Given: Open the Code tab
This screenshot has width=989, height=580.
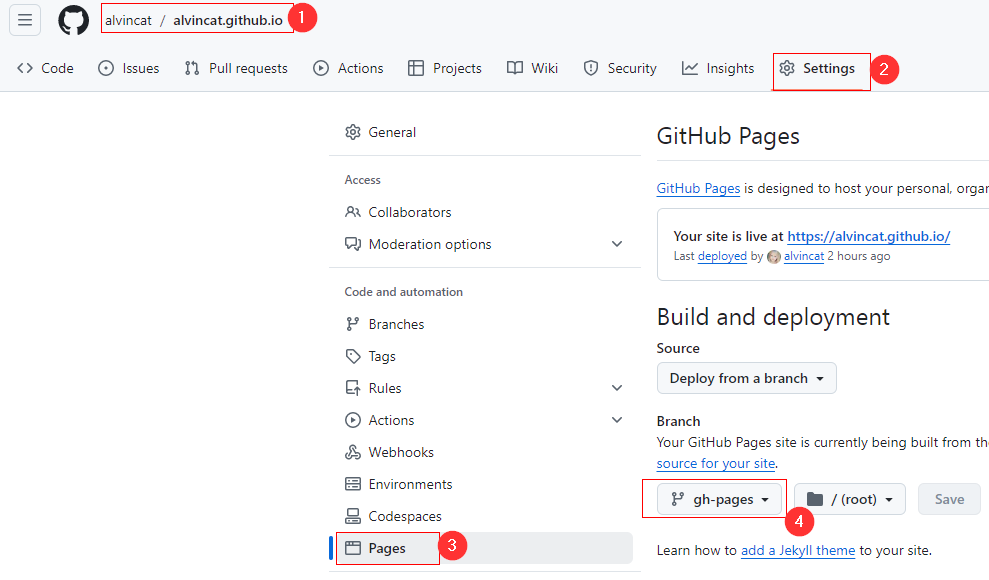Looking at the screenshot, I should [46, 68].
